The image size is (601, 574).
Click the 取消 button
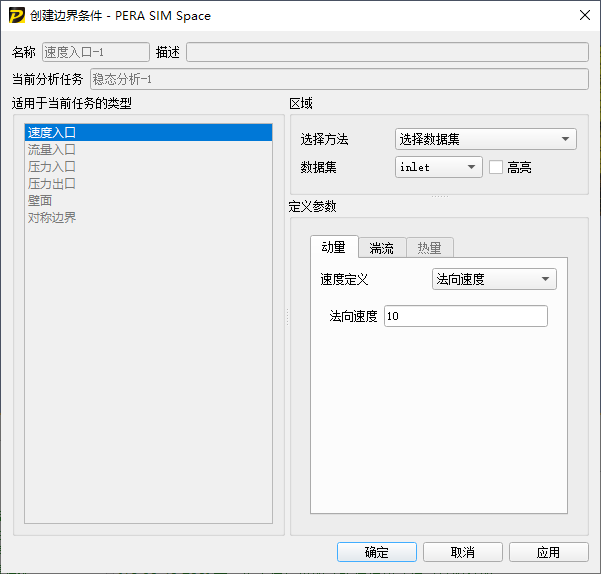pyautogui.click(x=463, y=552)
